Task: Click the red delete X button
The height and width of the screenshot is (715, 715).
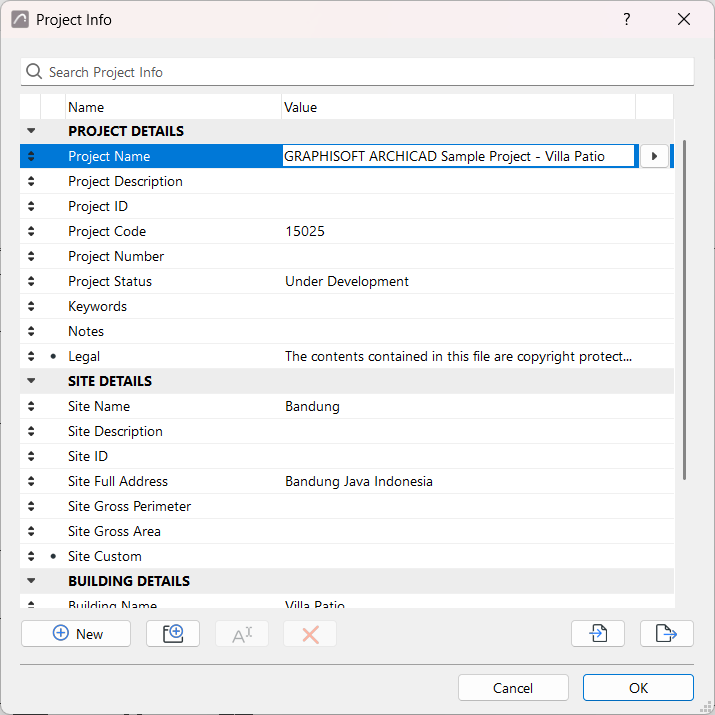Action: pos(310,633)
